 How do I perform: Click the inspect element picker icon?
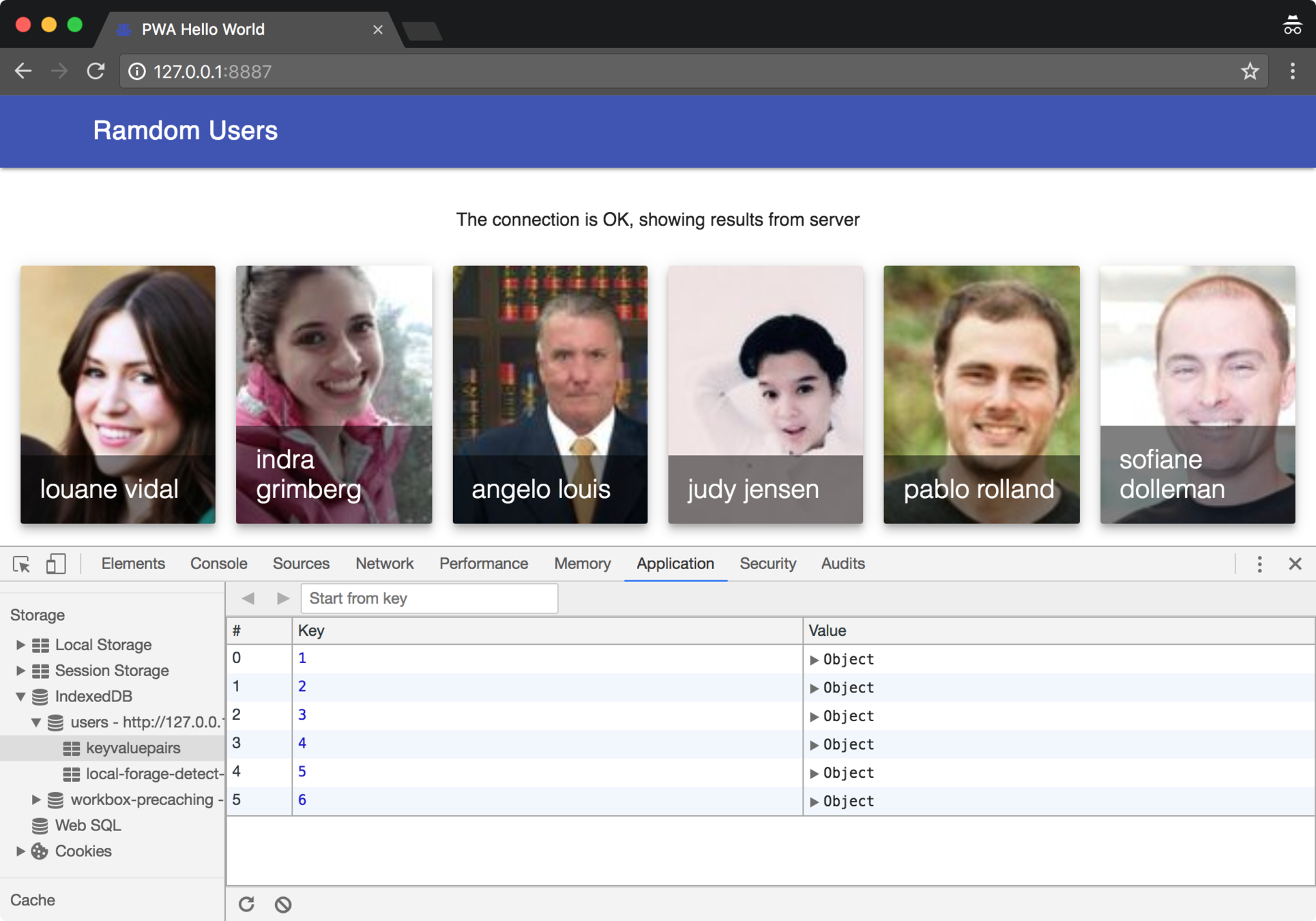coord(21,564)
